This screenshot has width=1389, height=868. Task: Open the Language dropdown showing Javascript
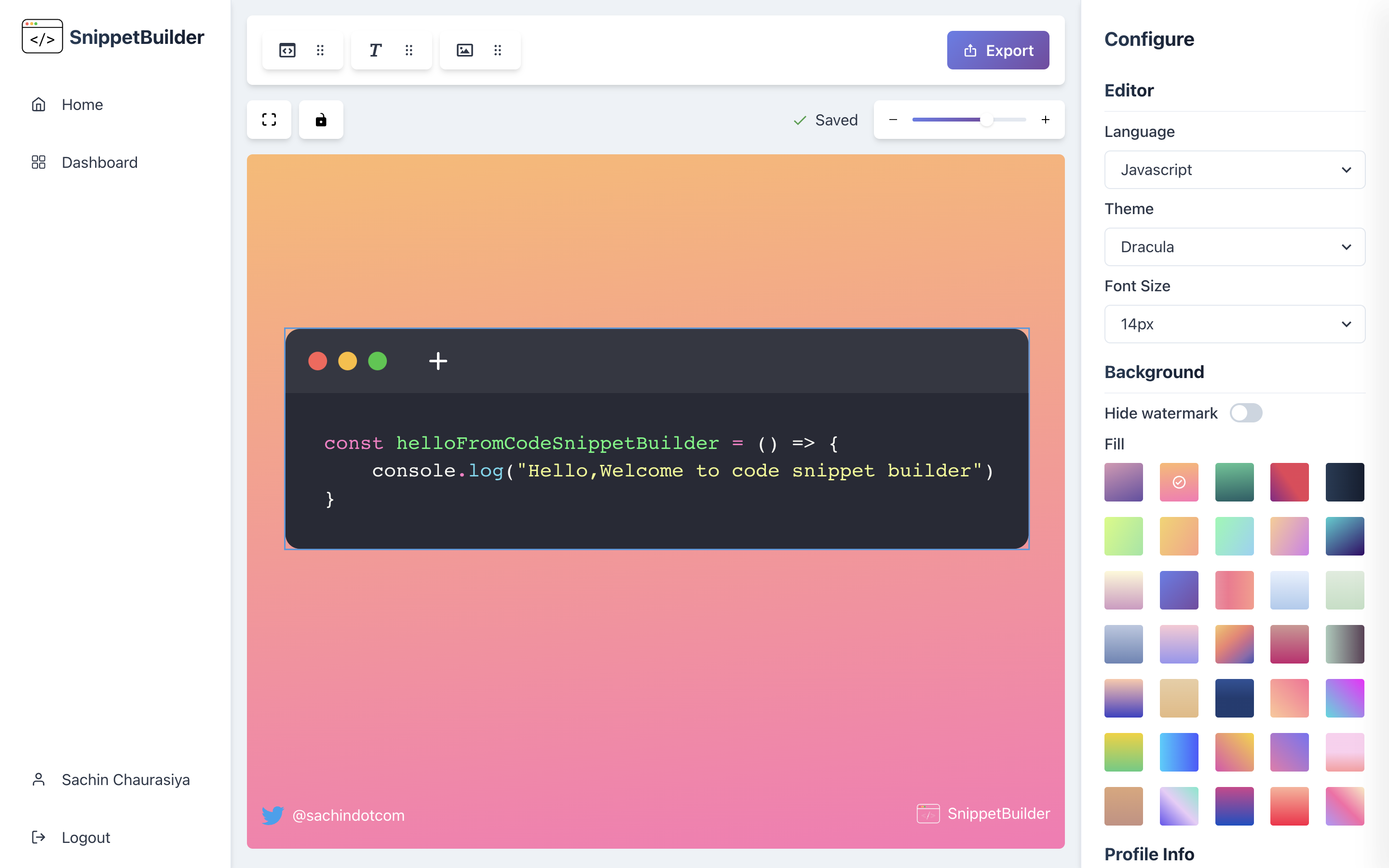click(x=1235, y=170)
